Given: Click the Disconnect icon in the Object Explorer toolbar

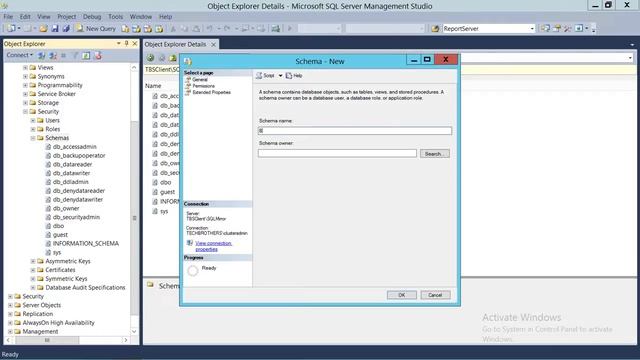Looking at the screenshot, I should (53, 56).
